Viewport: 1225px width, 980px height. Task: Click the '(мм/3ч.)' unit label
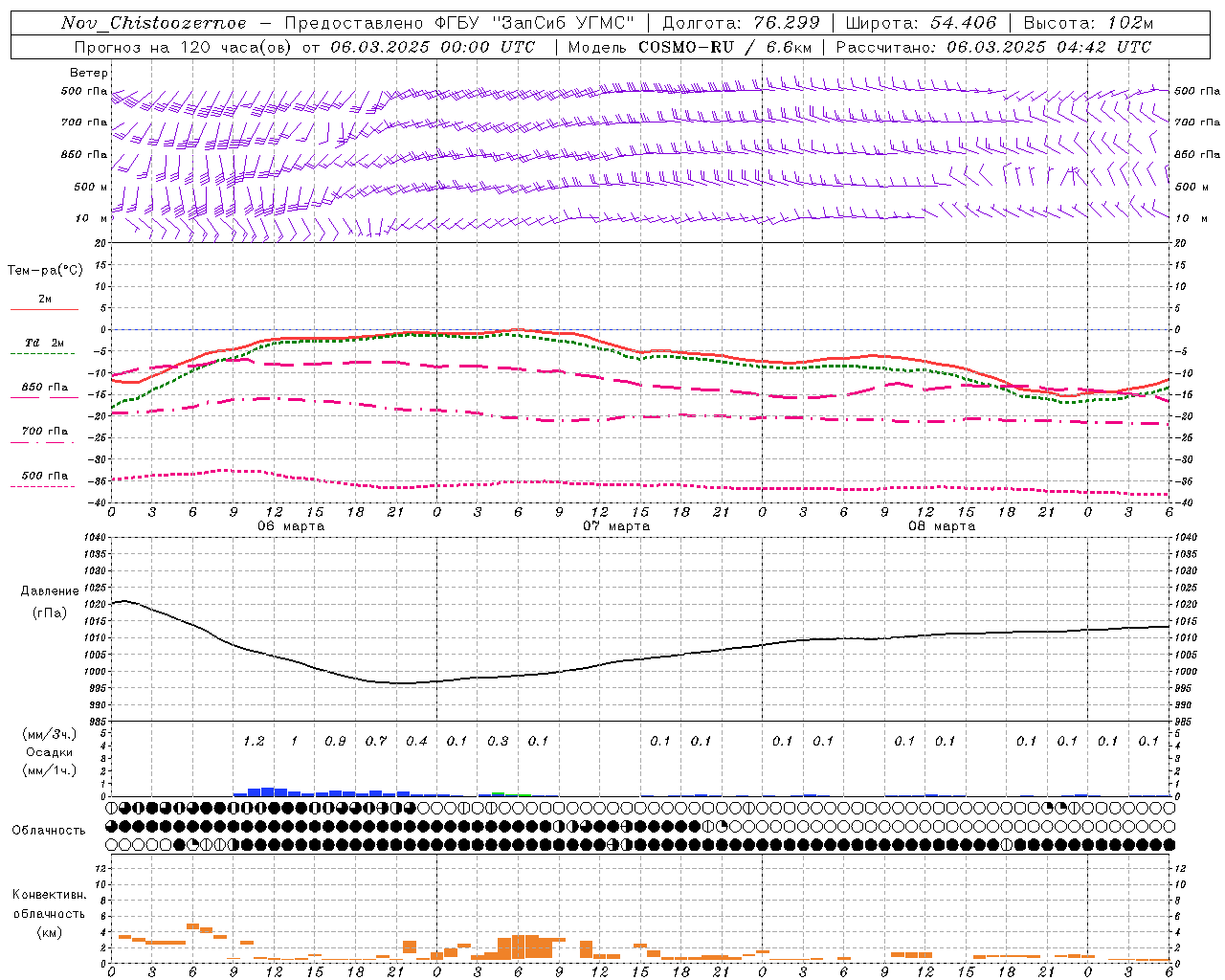tap(50, 734)
